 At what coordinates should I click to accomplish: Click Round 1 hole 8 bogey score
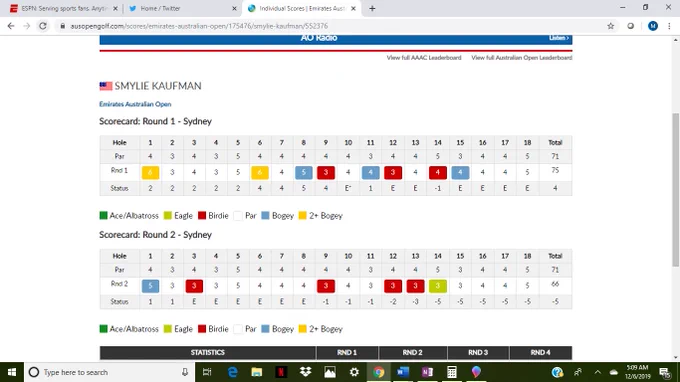click(304, 173)
